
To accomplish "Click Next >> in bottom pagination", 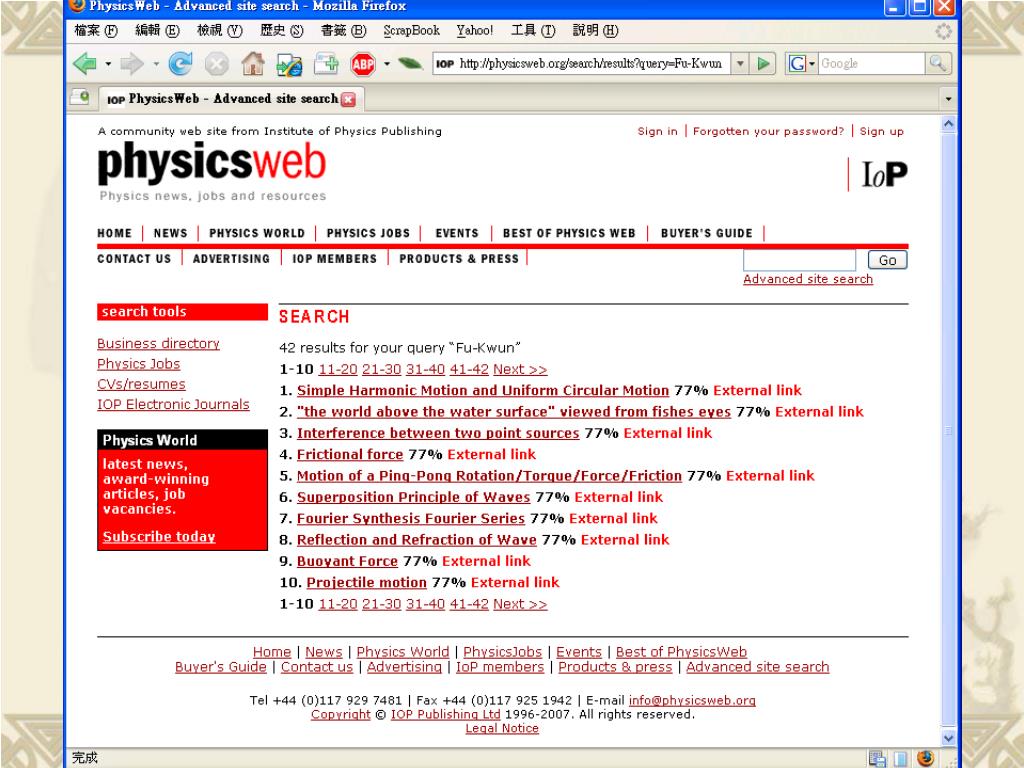I will (x=520, y=604).
